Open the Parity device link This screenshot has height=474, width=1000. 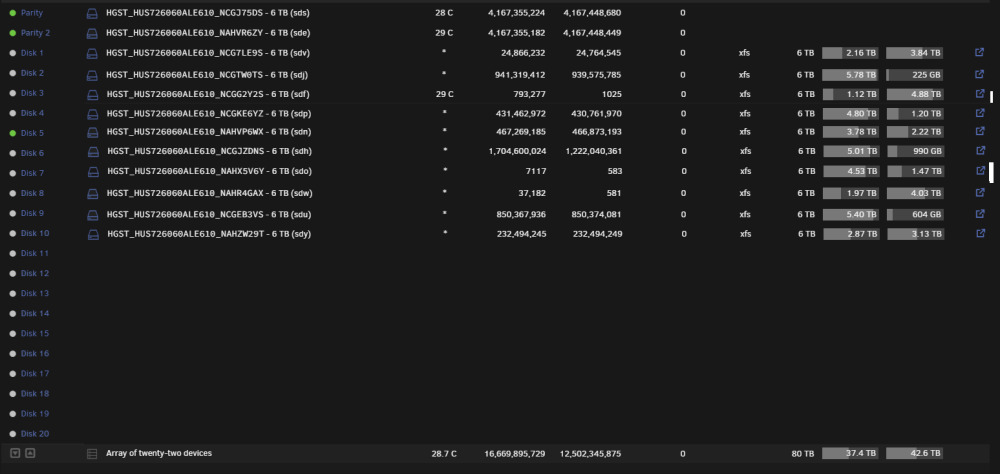(32, 13)
